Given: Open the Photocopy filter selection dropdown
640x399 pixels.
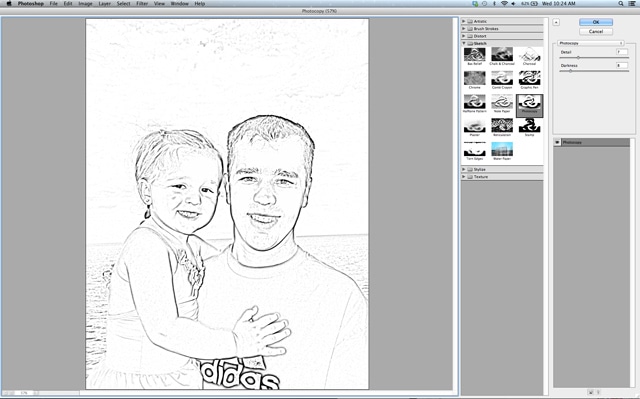Looking at the screenshot, I should point(591,43).
